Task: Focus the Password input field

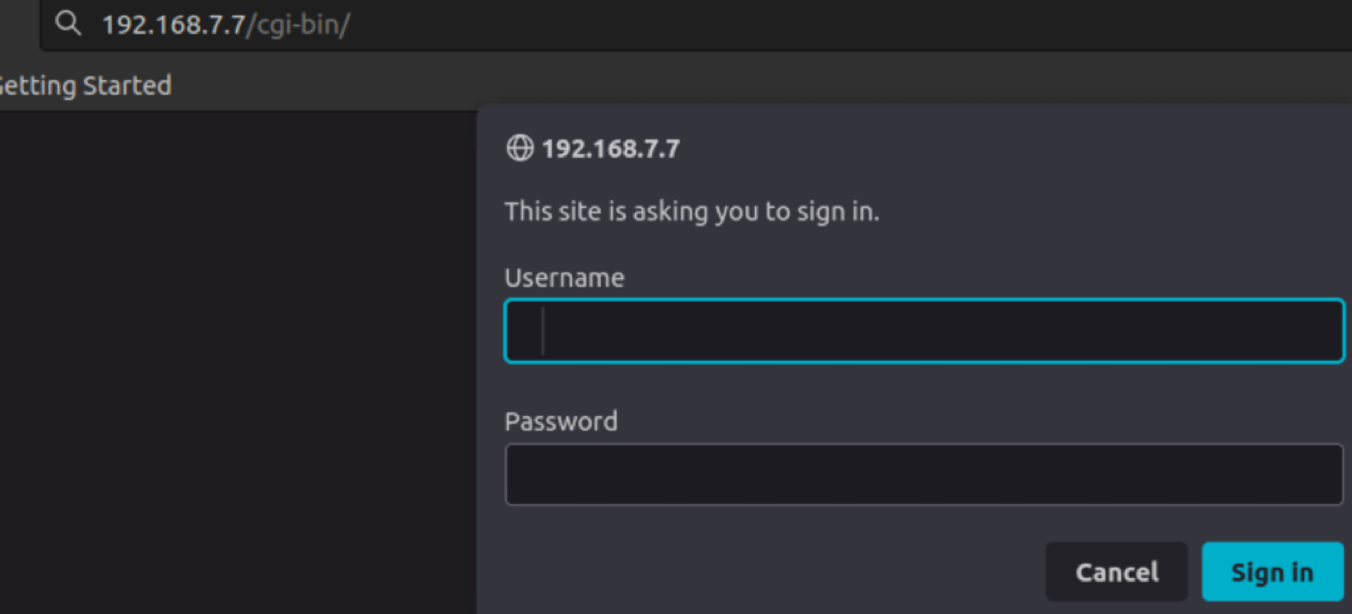Action: click(x=923, y=474)
